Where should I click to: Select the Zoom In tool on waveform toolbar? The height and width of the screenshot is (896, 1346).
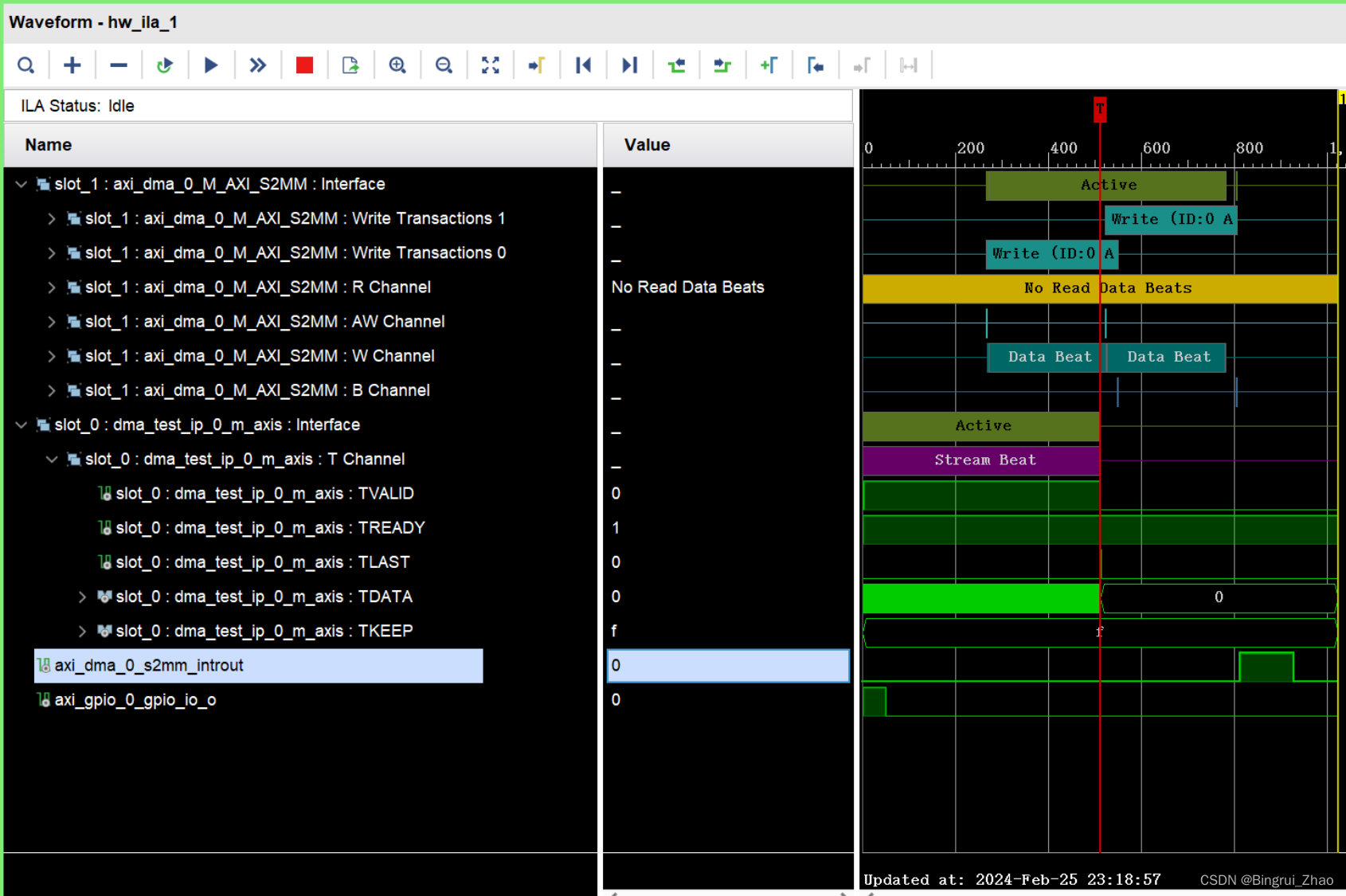pyautogui.click(x=397, y=65)
